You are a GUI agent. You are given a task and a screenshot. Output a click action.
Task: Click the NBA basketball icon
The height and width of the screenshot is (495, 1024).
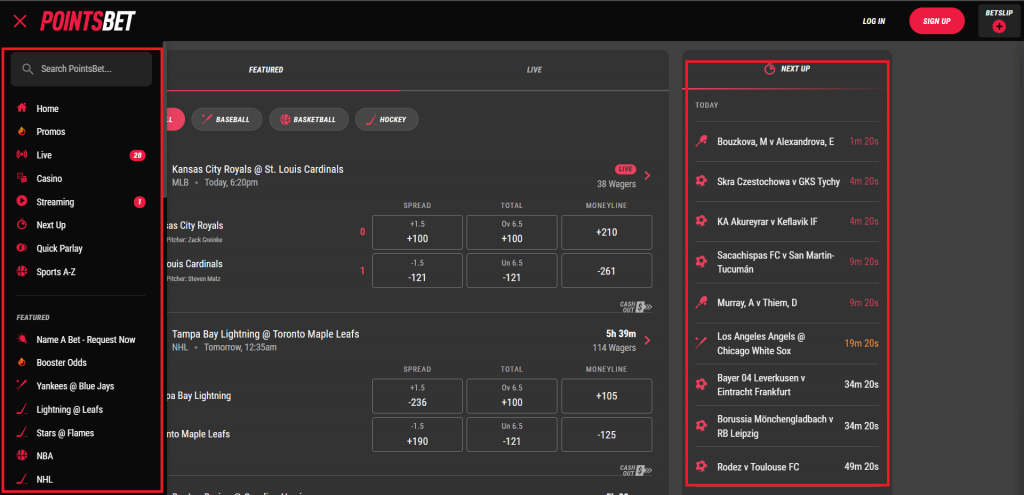22,456
